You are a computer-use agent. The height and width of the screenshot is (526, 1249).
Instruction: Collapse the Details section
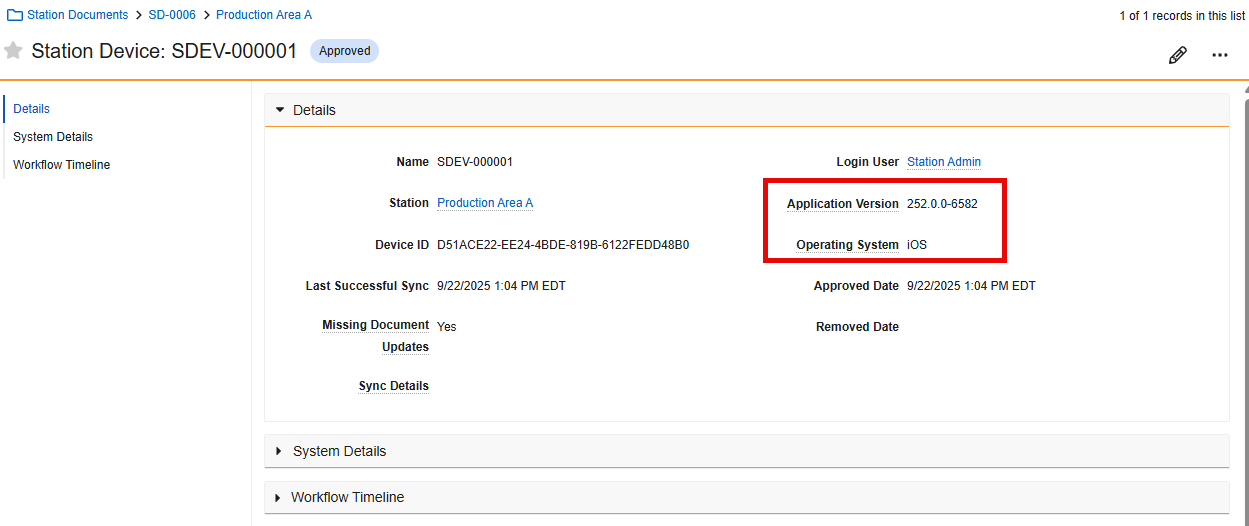coord(280,110)
